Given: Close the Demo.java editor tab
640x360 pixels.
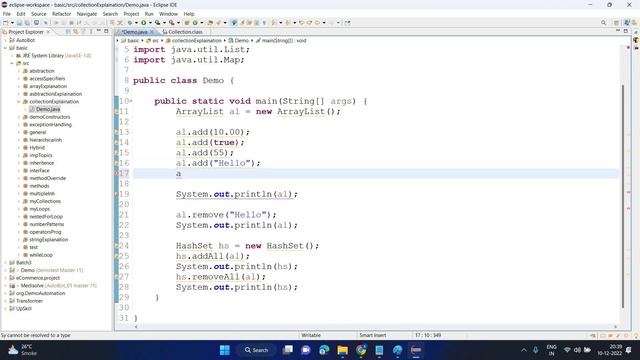Looking at the screenshot, I should (152, 31).
